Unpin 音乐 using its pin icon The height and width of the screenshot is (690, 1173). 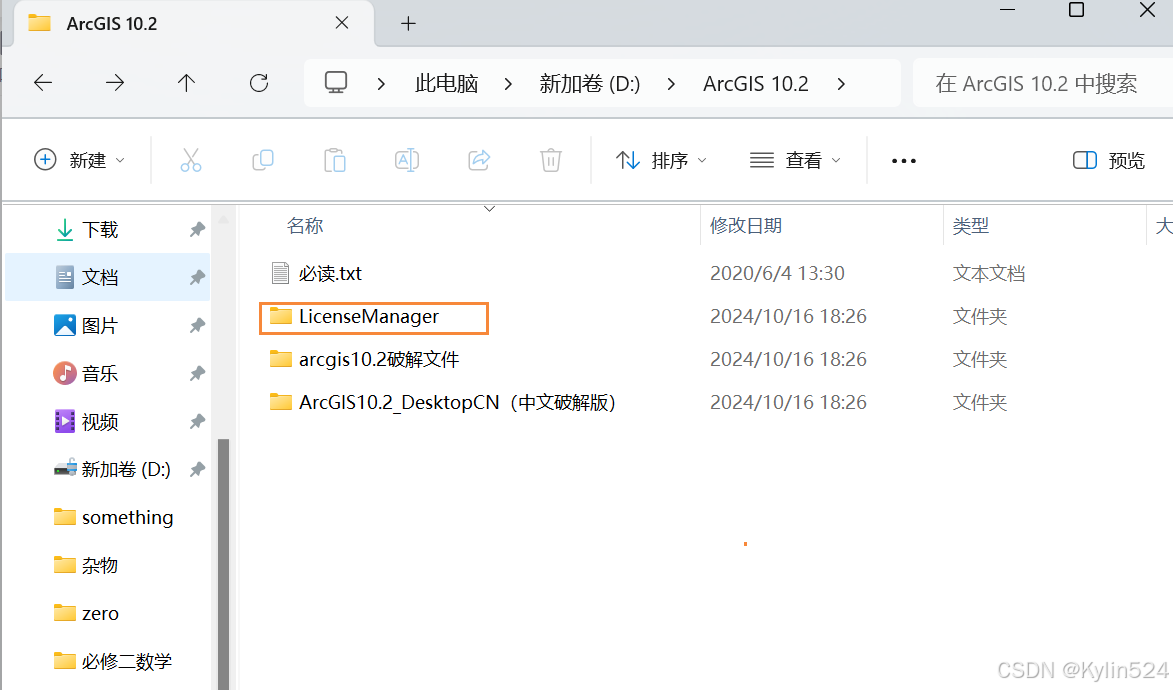tap(197, 373)
